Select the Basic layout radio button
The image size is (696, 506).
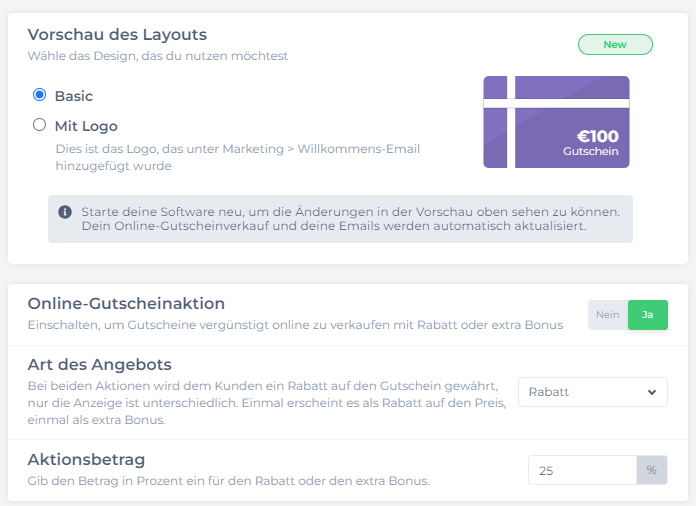coord(40,95)
